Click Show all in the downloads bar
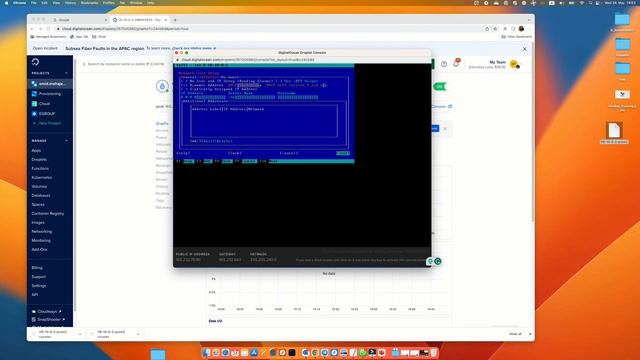The image size is (640, 360). [x=515, y=334]
